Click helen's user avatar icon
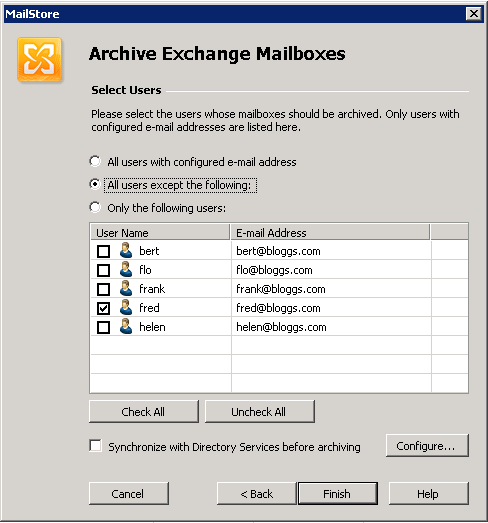Screen dimensions: 488x523 pos(126,327)
